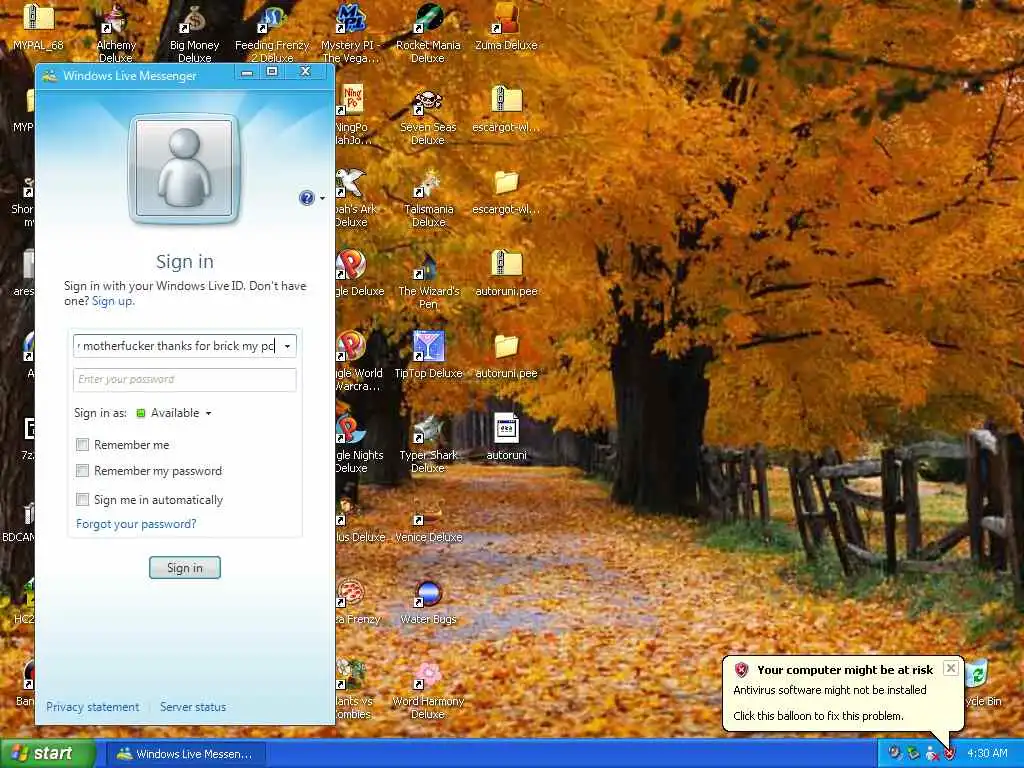Click the Messenger profile picture placeholder
The width and height of the screenshot is (1024, 768).
click(185, 168)
